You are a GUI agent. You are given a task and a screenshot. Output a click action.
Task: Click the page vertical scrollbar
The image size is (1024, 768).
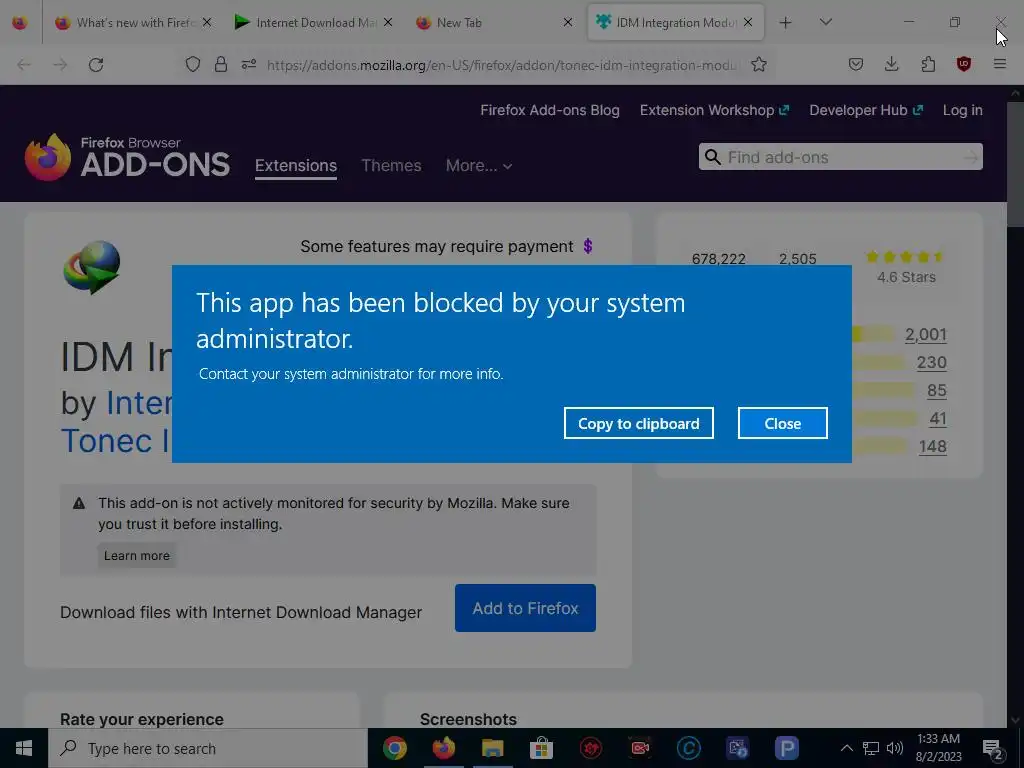tap(1015, 405)
